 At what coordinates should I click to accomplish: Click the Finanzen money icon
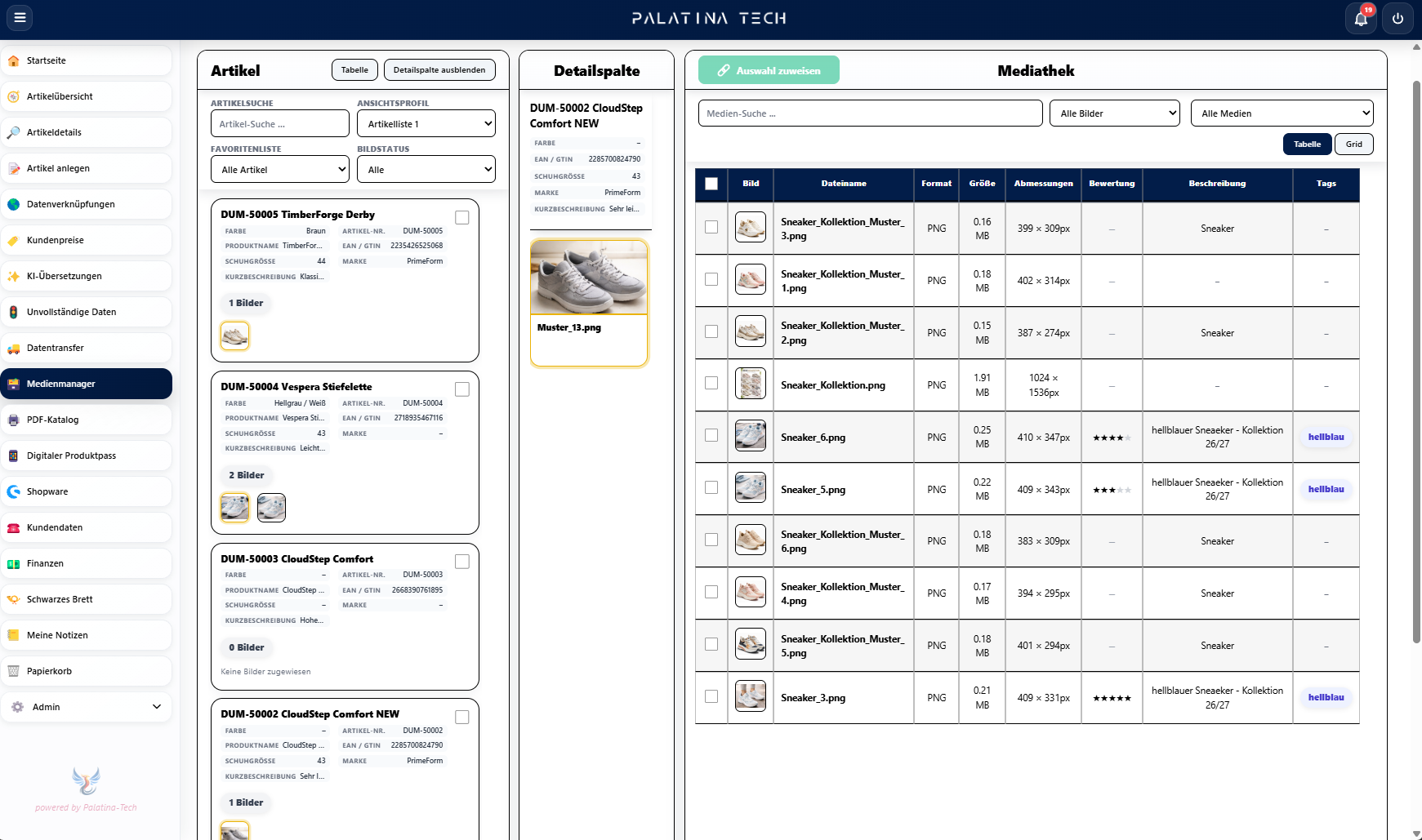coord(14,563)
